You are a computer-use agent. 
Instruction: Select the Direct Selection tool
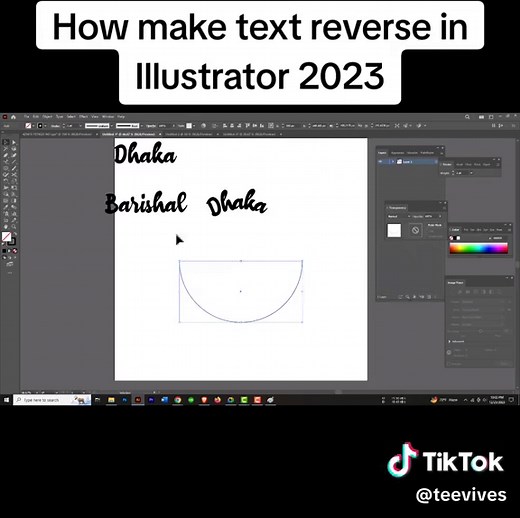(x=14, y=142)
